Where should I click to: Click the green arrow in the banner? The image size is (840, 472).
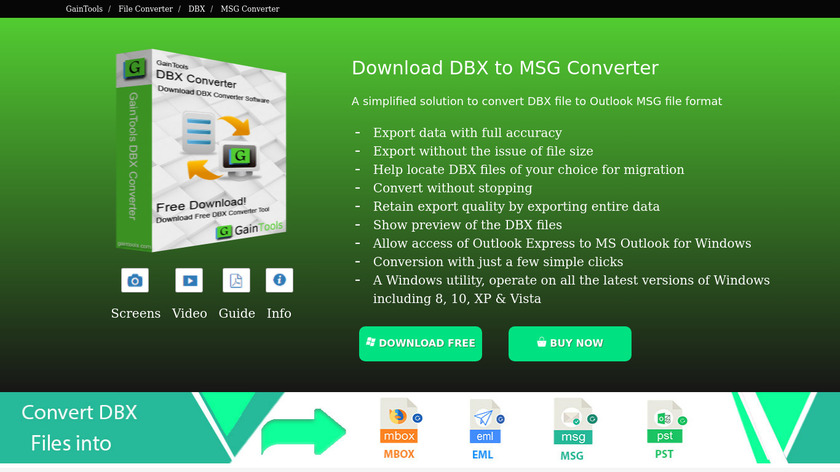point(303,432)
